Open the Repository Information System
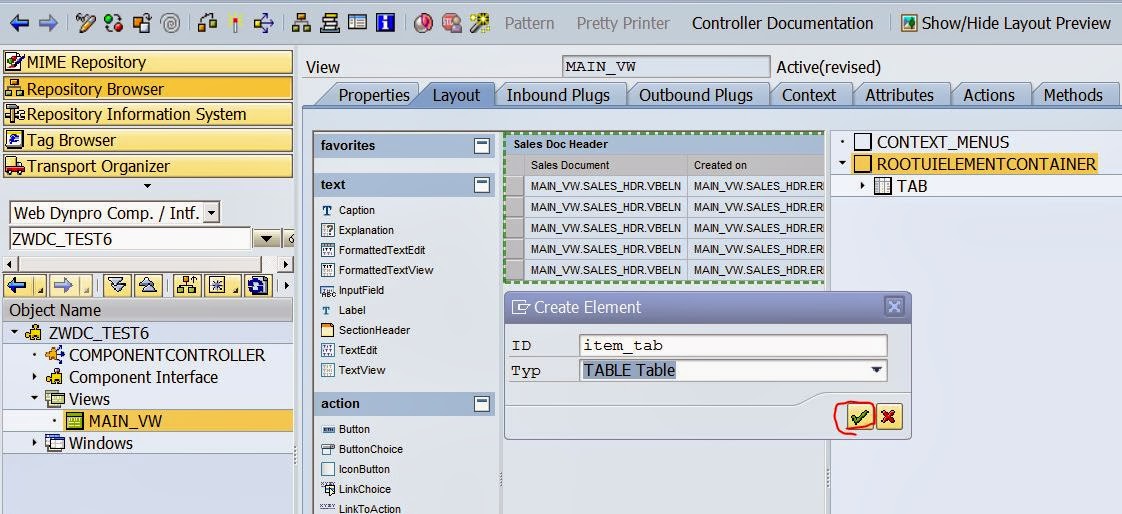The height and width of the screenshot is (514, 1122). coord(148,115)
